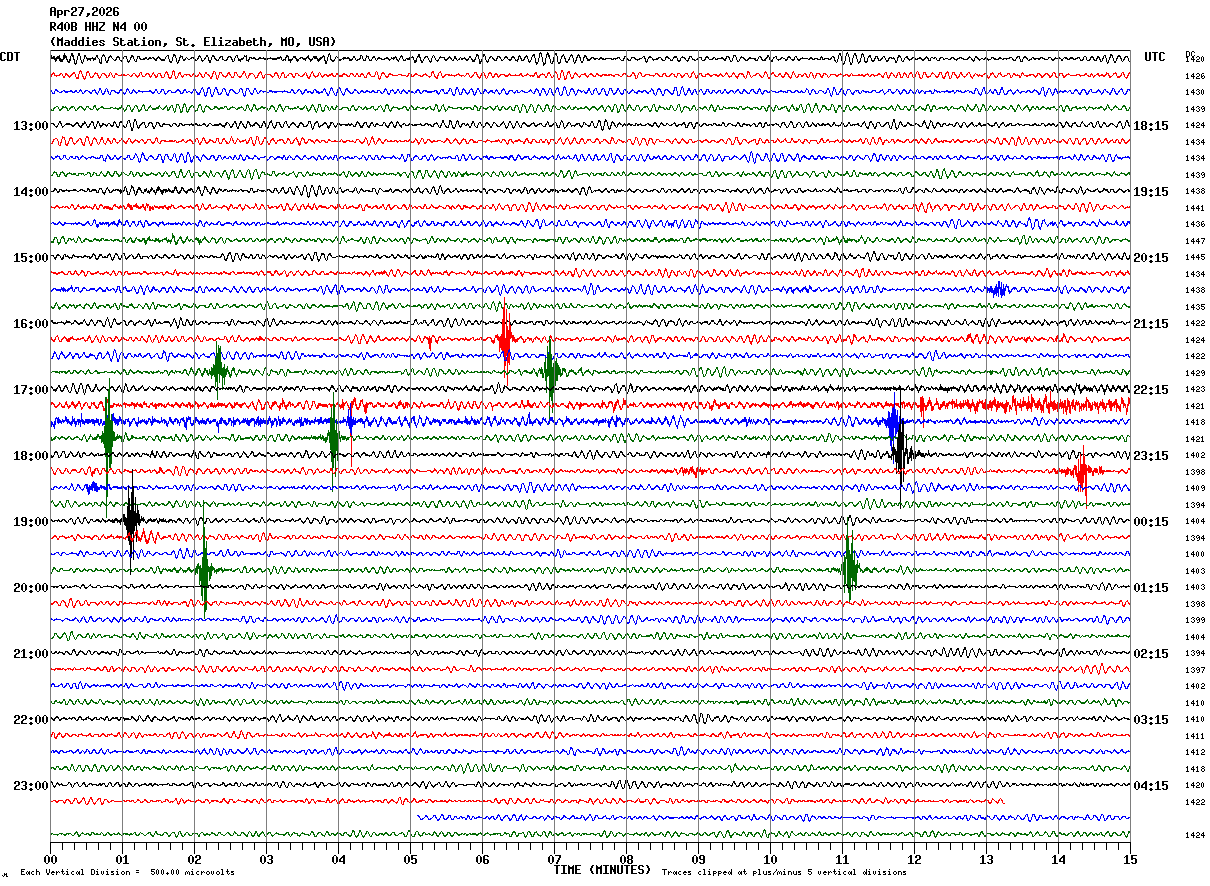Viewport: 1210px width, 886px height.
Task: Click the DC offset value 1445
Action: [1195, 258]
